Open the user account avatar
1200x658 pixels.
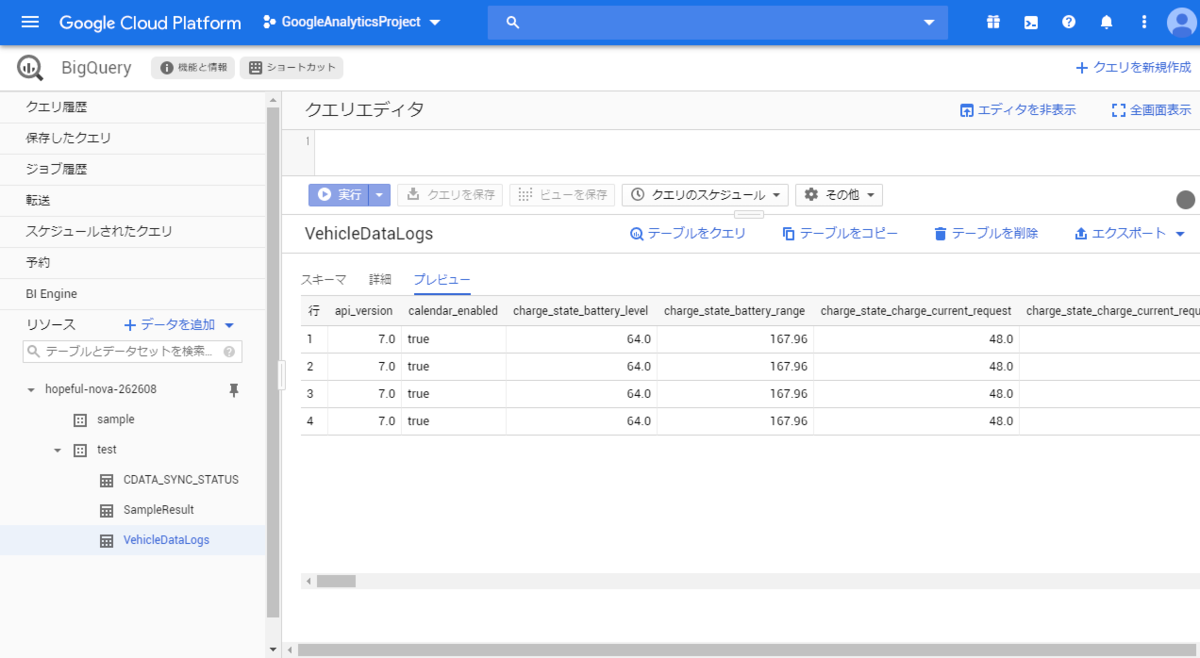pyautogui.click(x=1182, y=23)
